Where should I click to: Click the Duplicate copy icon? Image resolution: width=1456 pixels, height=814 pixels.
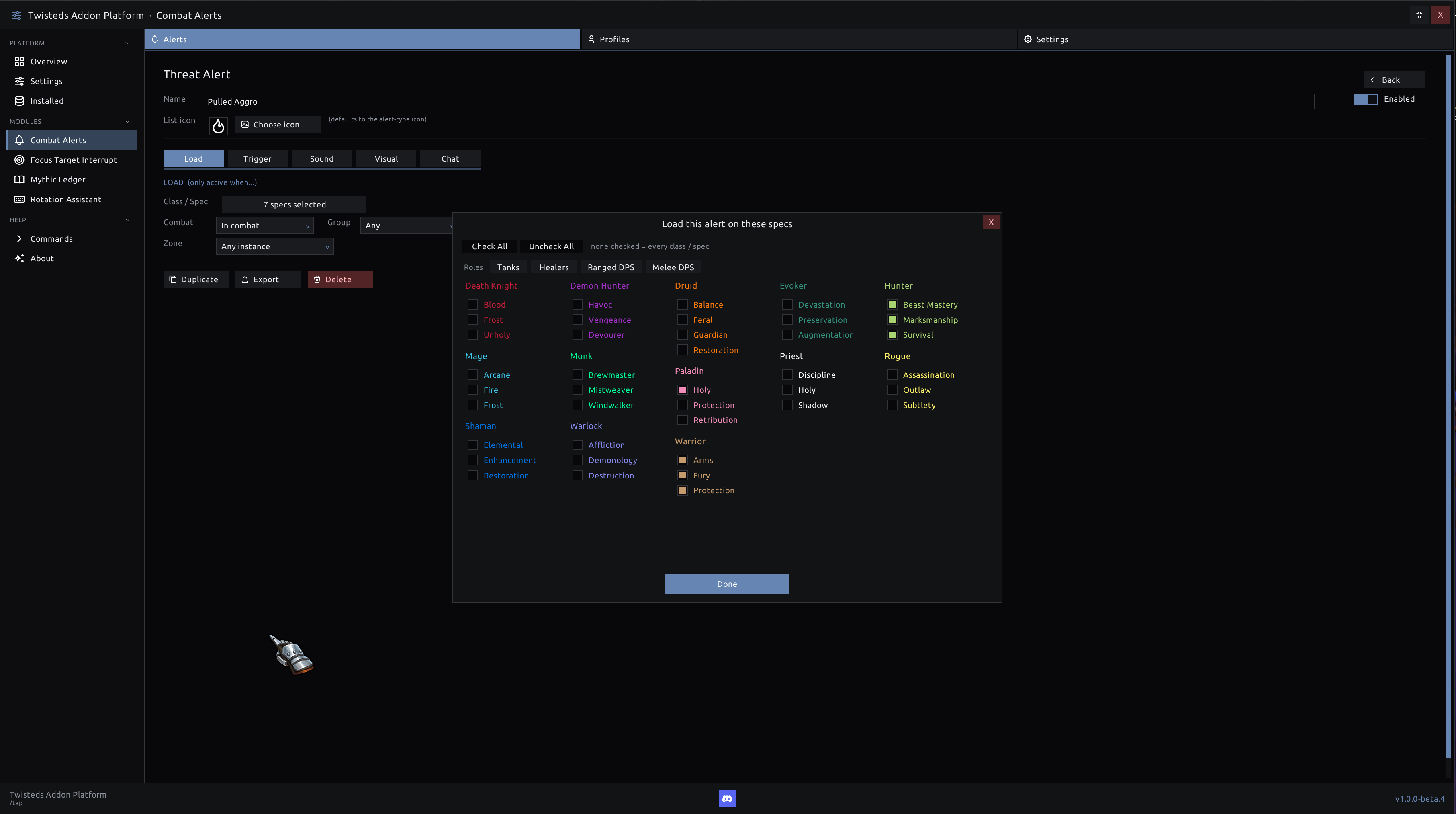[173, 279]
